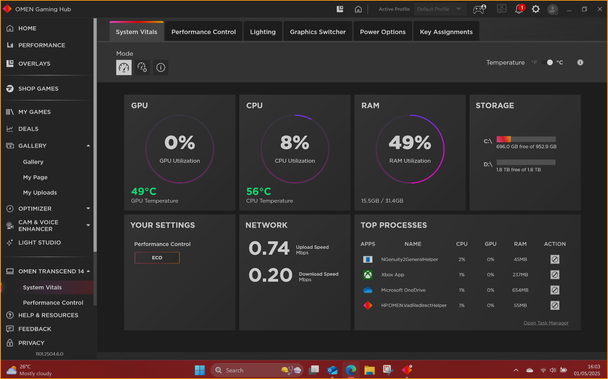Open PERFORMANCE in sidebar
This screenshot has height=379, width=608.
[41, 45]
